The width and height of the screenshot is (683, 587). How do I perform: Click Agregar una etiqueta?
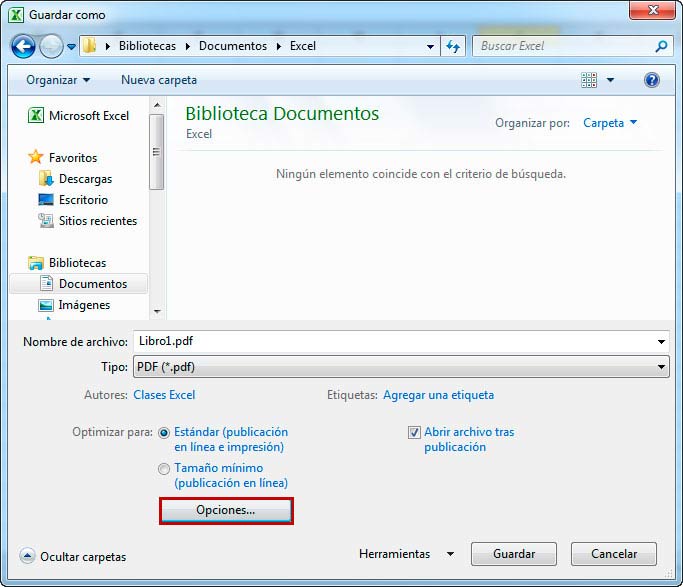[438, 395]
